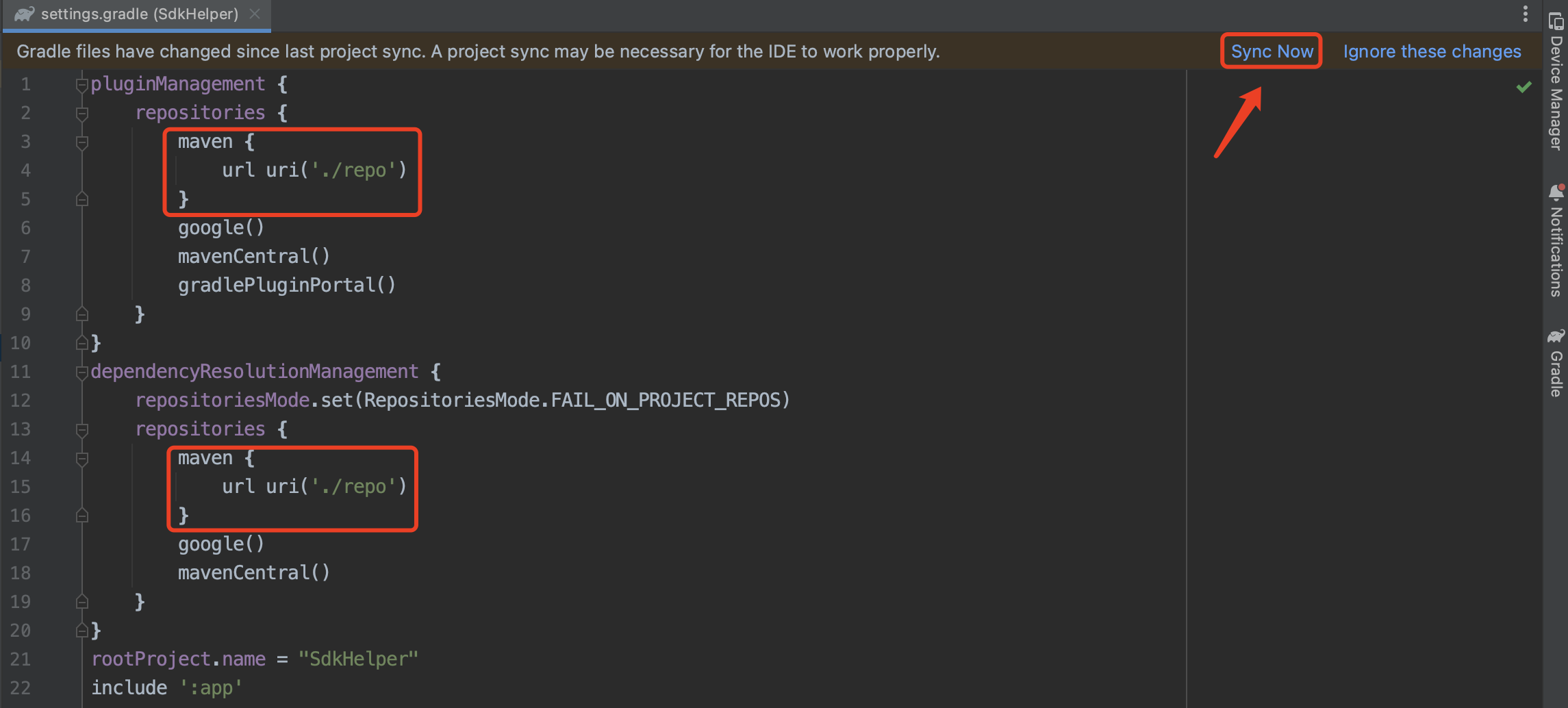Click the Sync Now link
Screen dimensions: 1568x708
(x=1272, y=51)
